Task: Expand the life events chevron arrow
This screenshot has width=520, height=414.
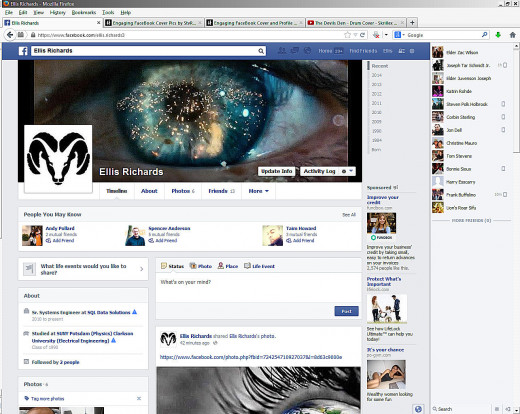Action: (142, 269)
